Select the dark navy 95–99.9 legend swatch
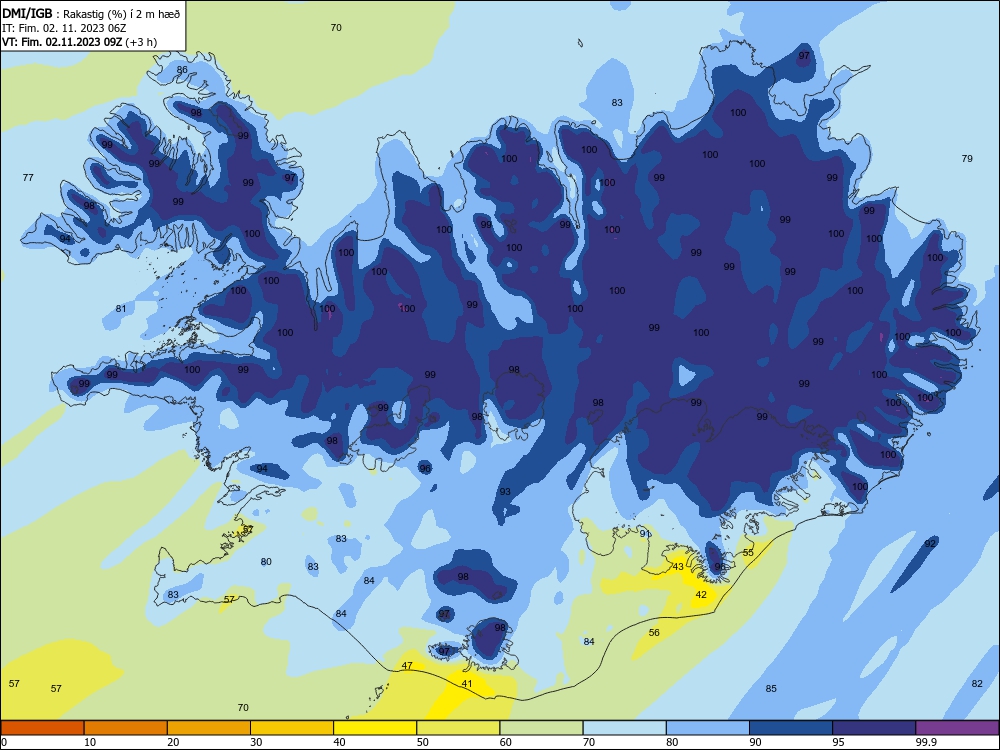This screenshot has height=750, width=1000. coord(874,728)
